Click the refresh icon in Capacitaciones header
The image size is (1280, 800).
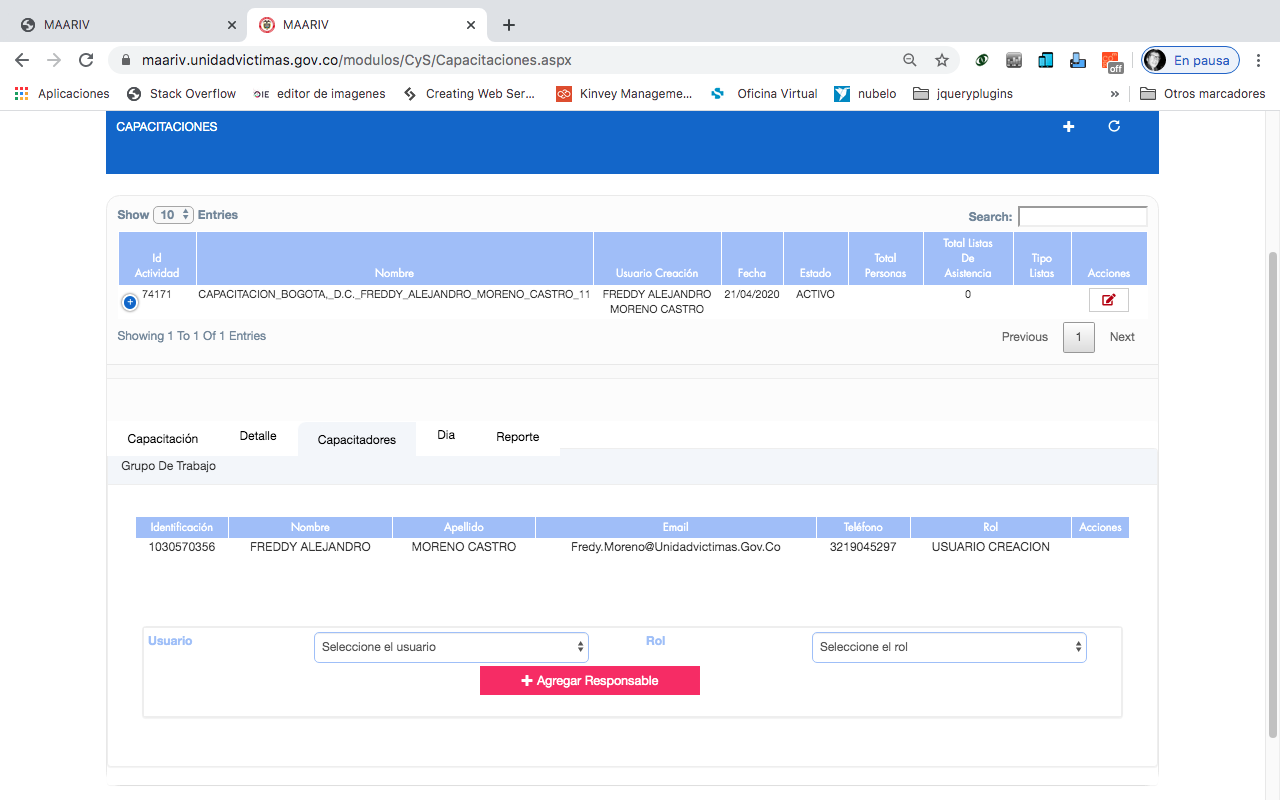(x=1114, y=126)
